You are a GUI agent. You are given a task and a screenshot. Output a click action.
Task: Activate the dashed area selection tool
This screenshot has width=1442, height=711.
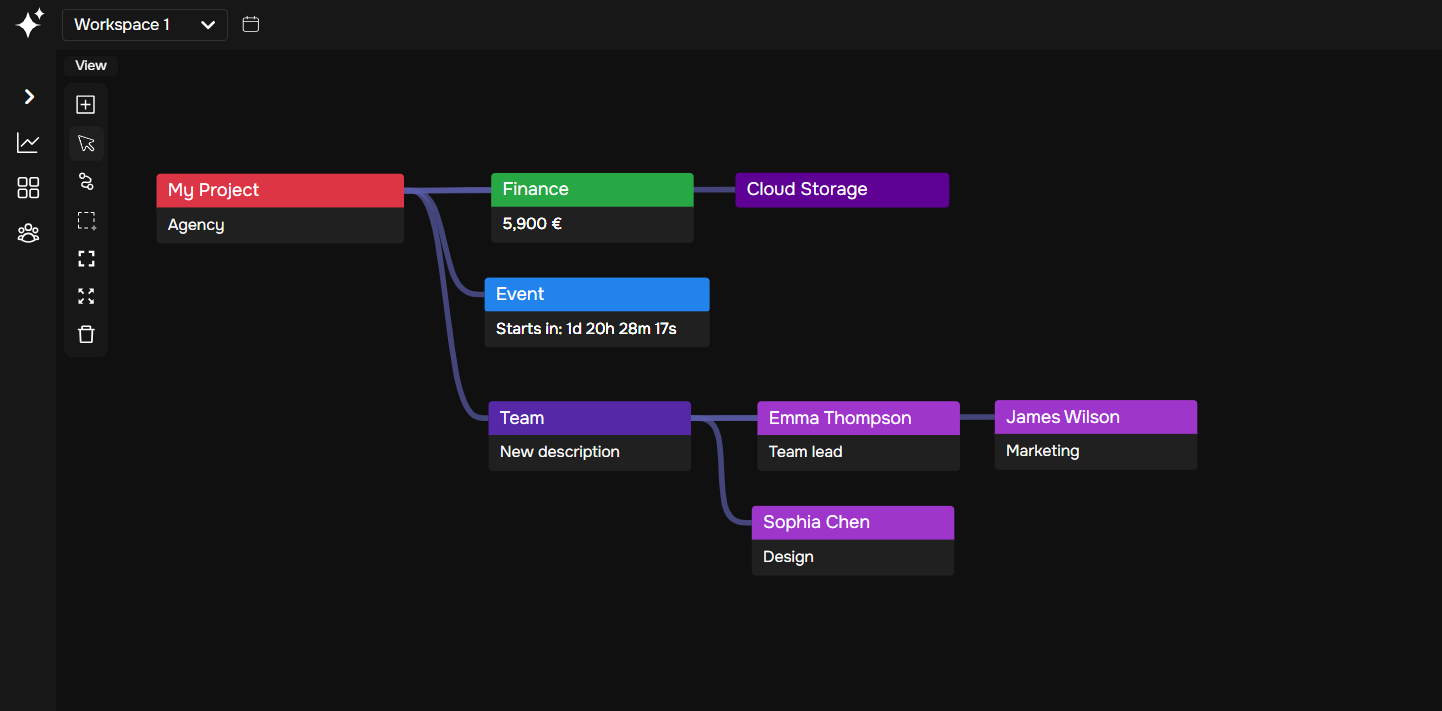coord(86,220)
